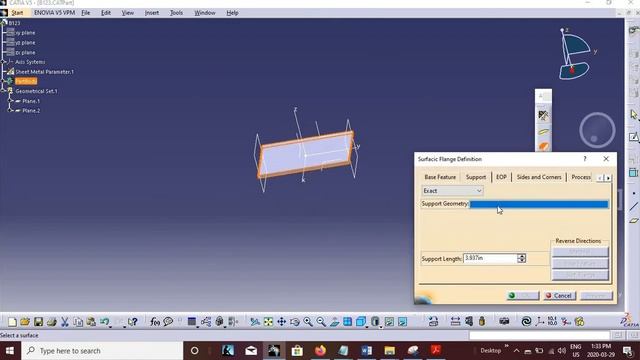
Task: Switch to the Base Feature tab
Action: coord(440,177)
